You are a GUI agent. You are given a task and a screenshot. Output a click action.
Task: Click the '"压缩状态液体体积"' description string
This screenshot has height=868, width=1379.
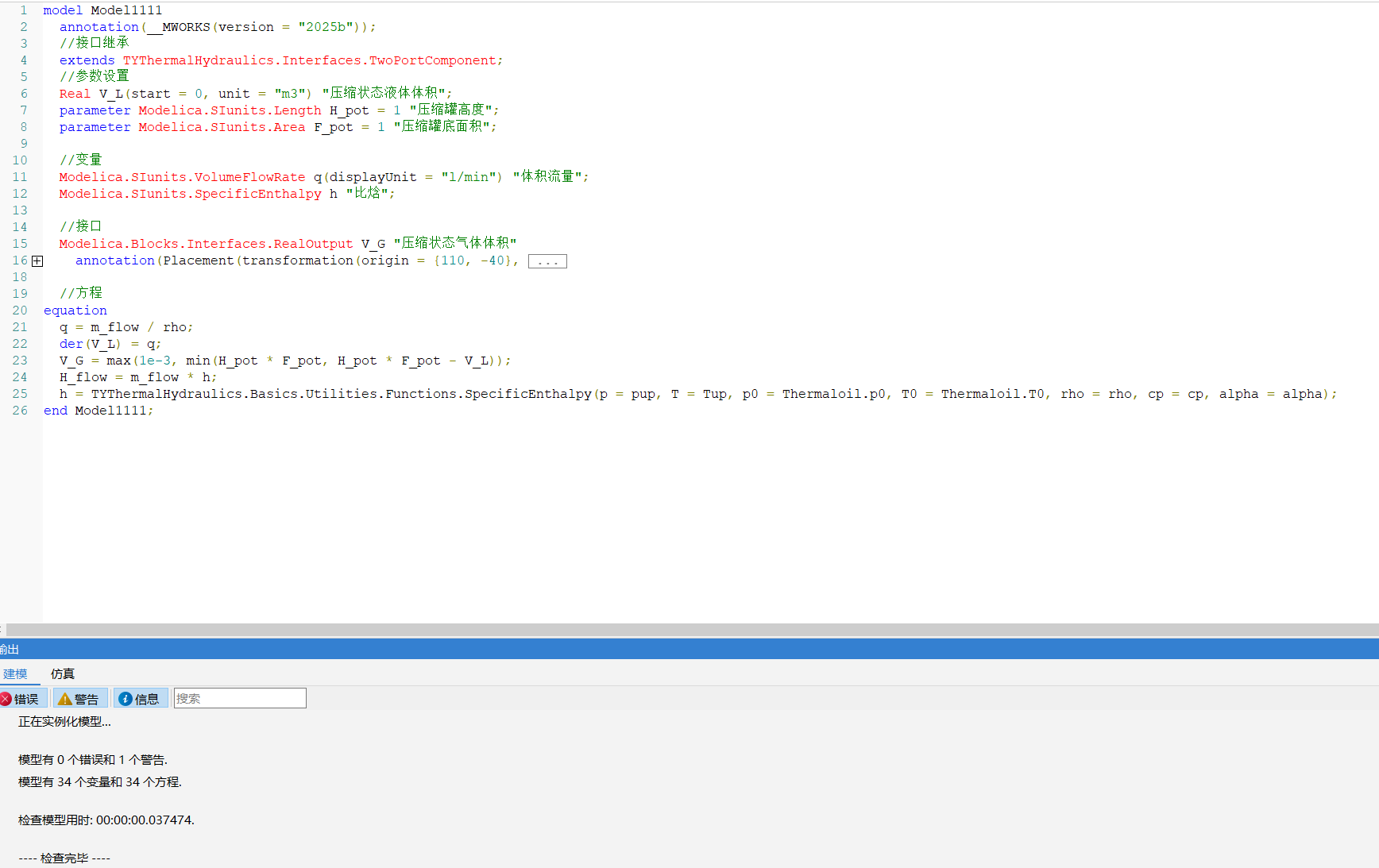(384, 93)
